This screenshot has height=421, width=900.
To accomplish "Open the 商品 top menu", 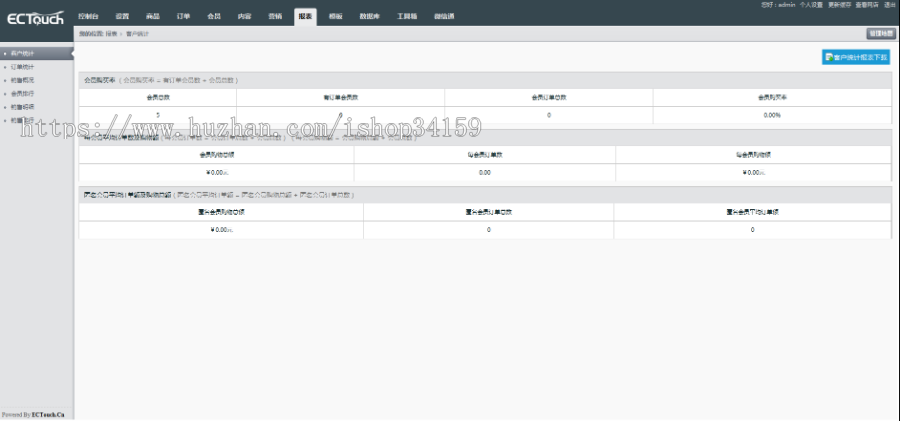I will click(153, 17).
